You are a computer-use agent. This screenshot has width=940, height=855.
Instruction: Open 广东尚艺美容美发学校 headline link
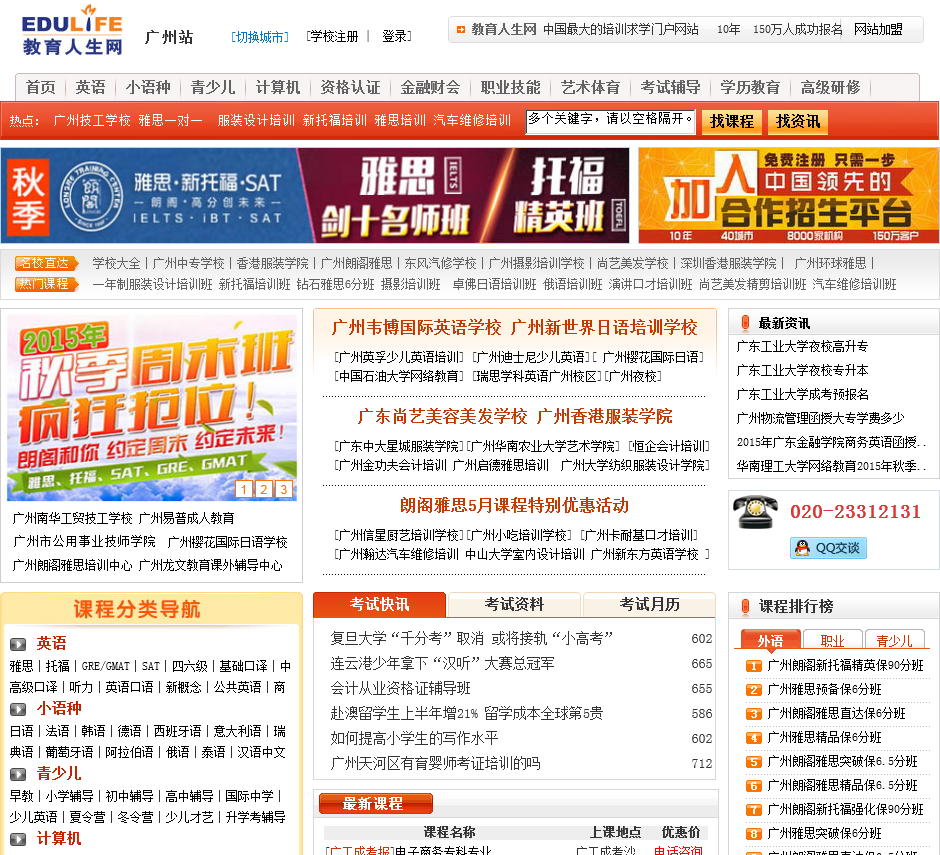tap(442, 416)
